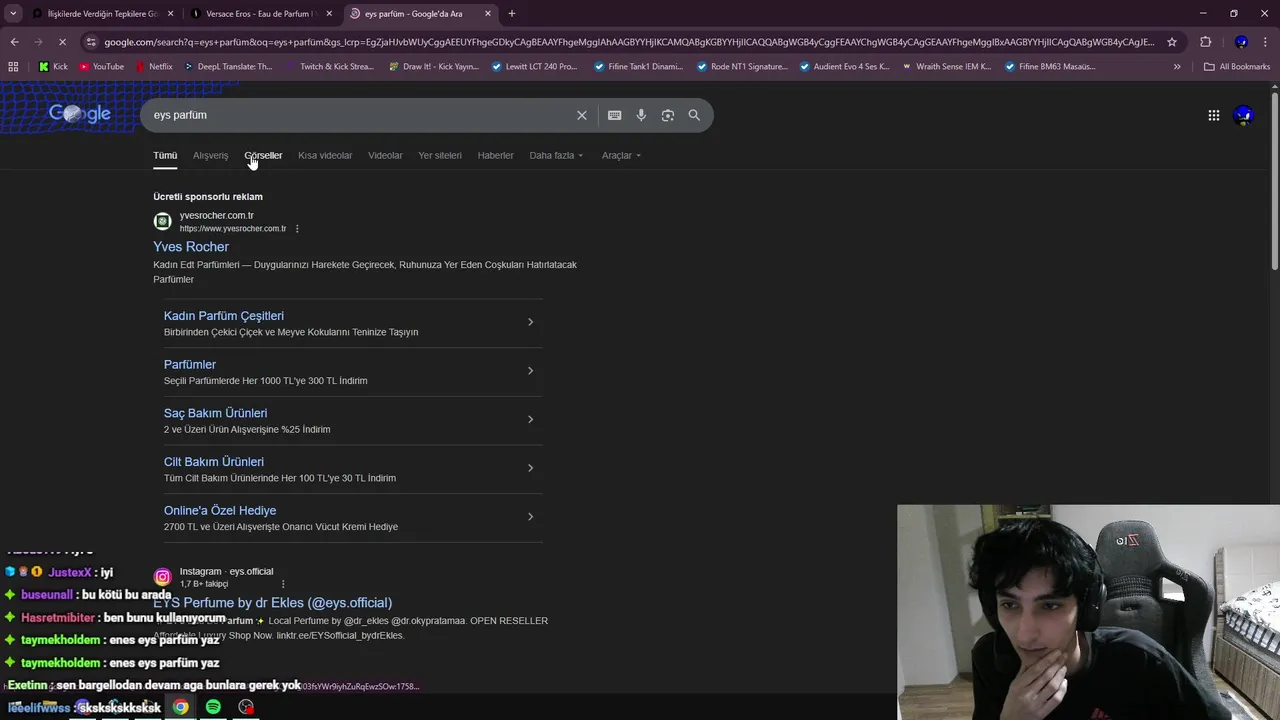
Task: Close the Versace Eros browser tab
Action: [329, 14]
